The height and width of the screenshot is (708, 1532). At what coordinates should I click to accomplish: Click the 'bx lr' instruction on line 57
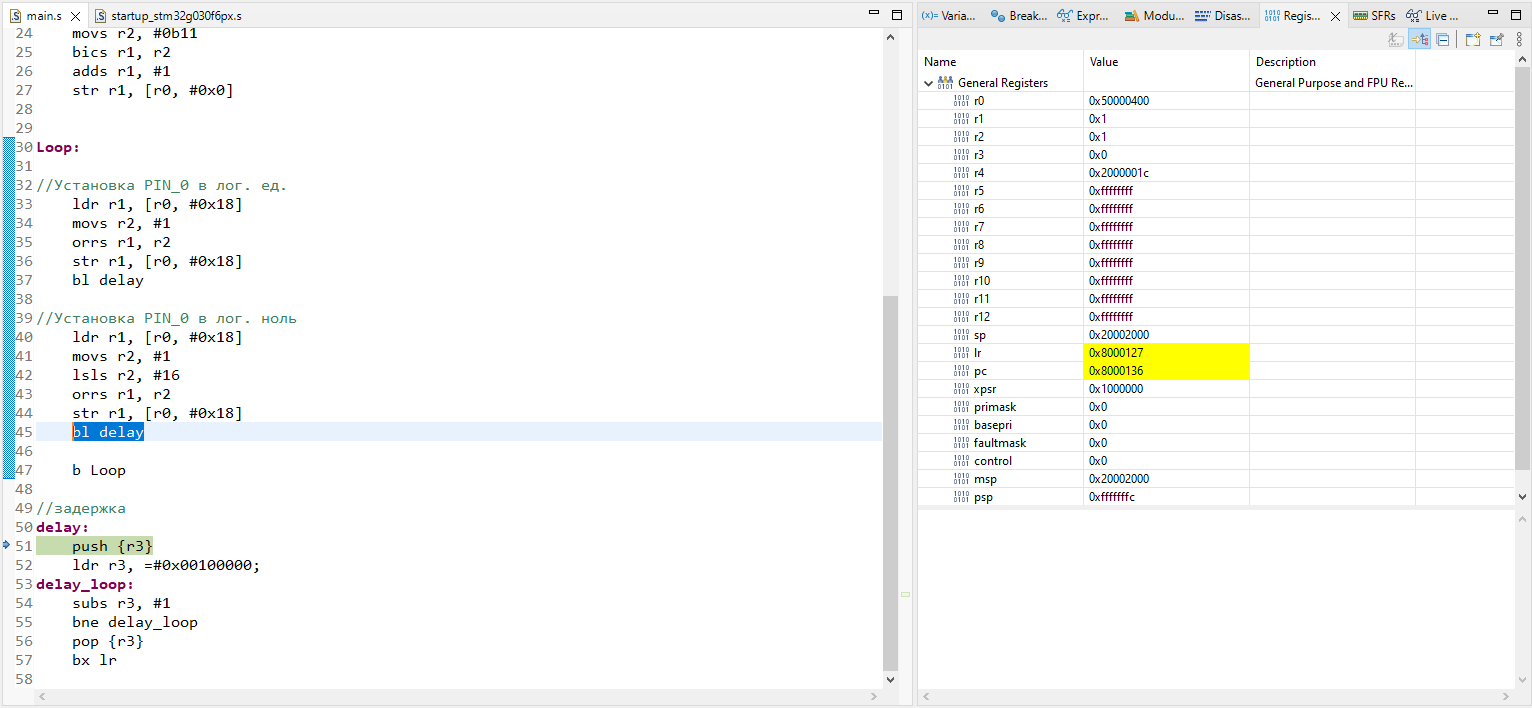tap(94, 660)
